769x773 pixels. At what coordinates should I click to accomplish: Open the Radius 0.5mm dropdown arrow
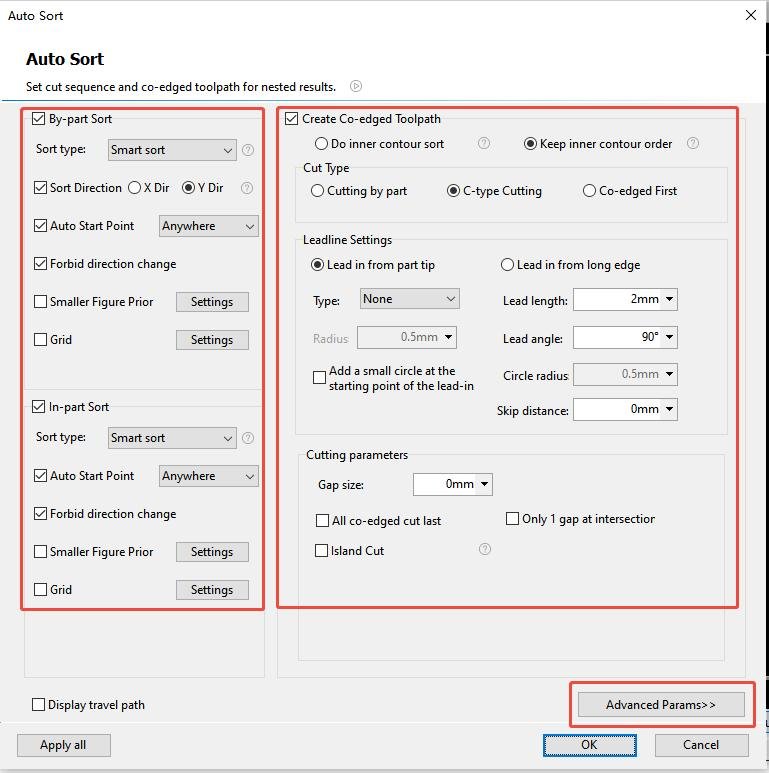click(448, 337)
